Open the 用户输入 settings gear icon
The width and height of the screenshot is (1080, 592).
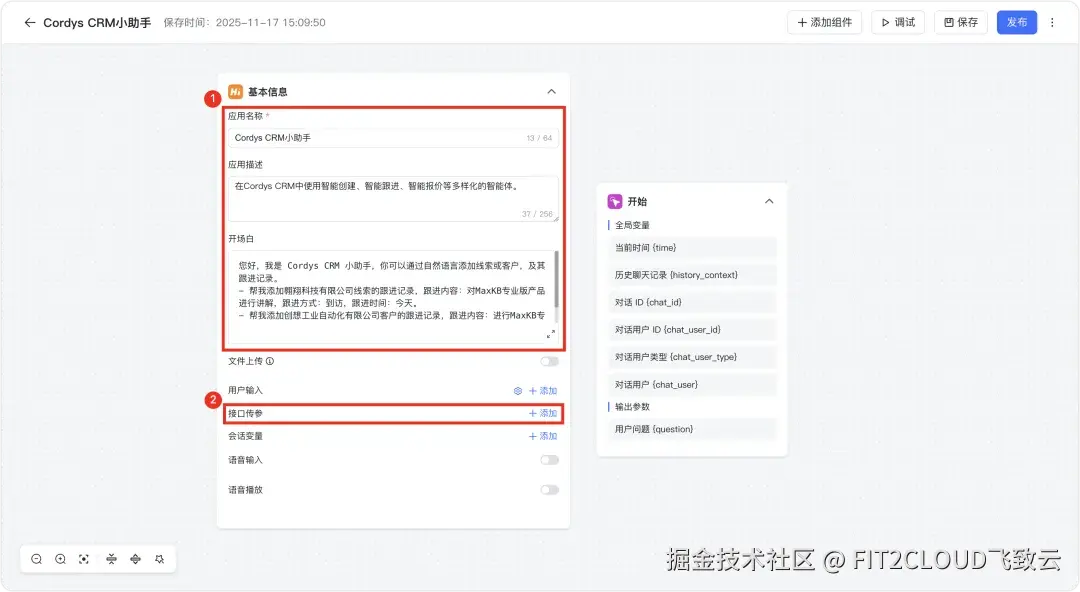518,391
